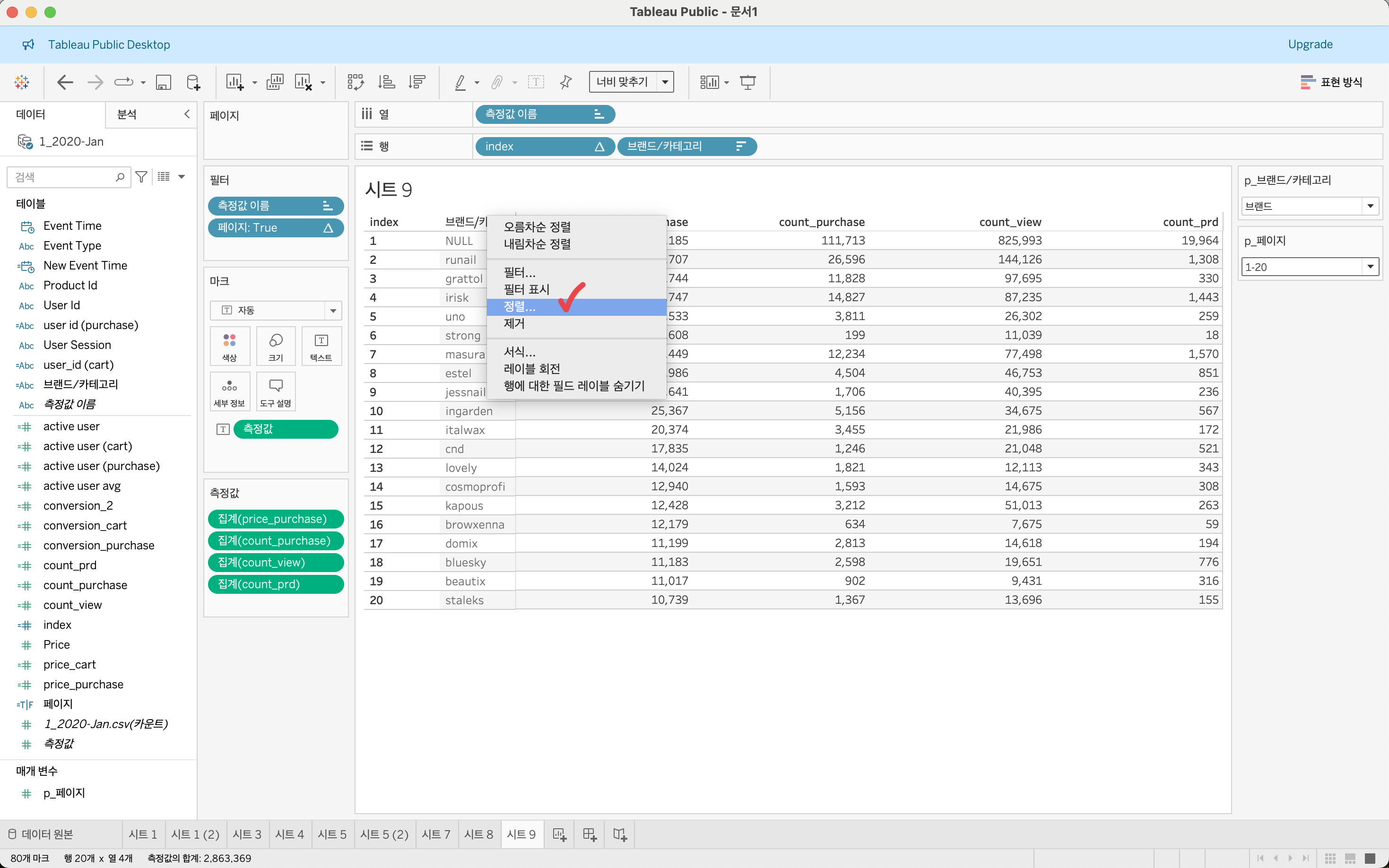Click the new dashboard tab icon
This screenshot has width=1389, height=868.
[590, 834]
